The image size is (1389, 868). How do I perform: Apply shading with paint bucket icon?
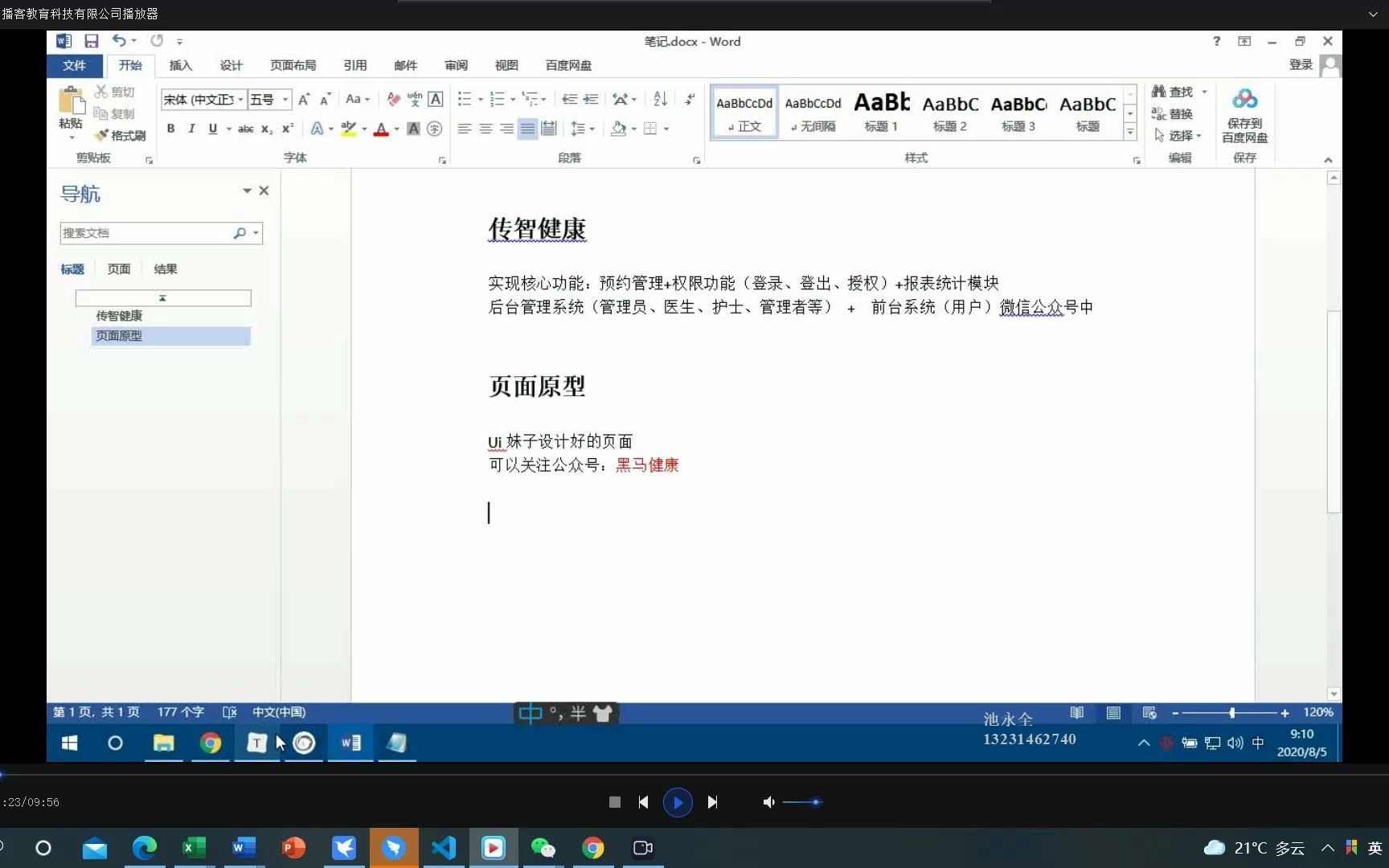[x=618, y=129]
